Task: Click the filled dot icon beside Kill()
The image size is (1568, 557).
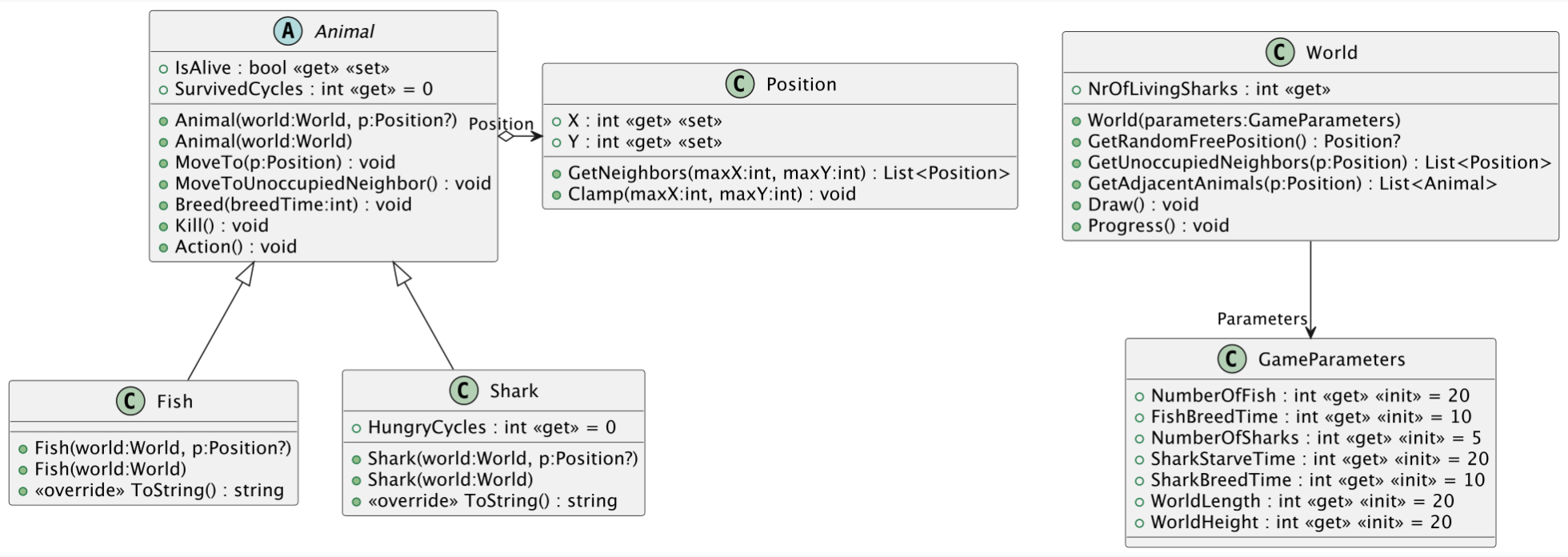Action: [164, 226]
